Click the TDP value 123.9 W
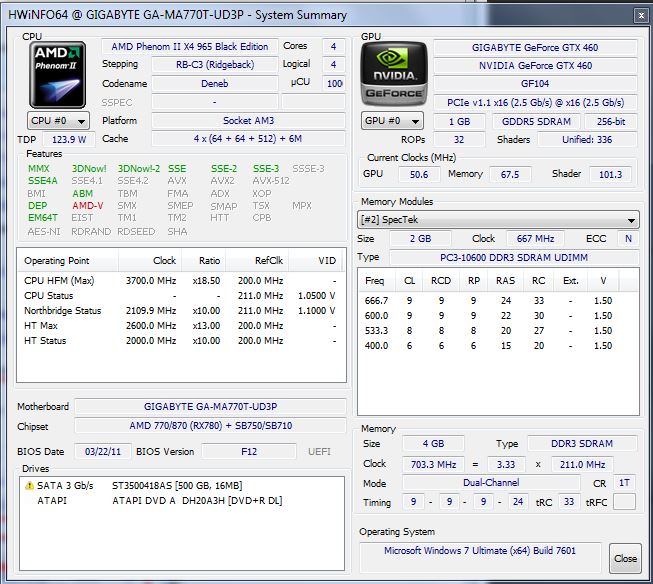This screenshot has height=584, width=653. tap(69, 140)
